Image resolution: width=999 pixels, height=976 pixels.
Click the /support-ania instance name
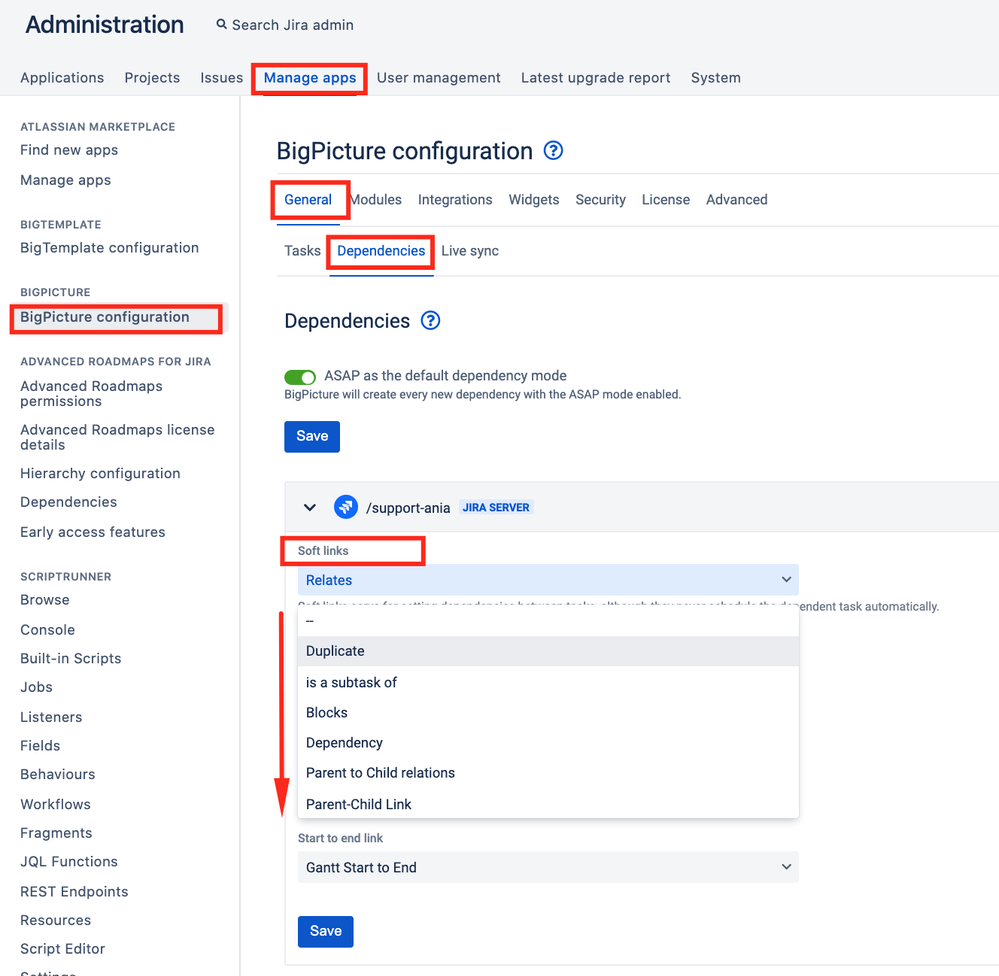click(408, 508)
